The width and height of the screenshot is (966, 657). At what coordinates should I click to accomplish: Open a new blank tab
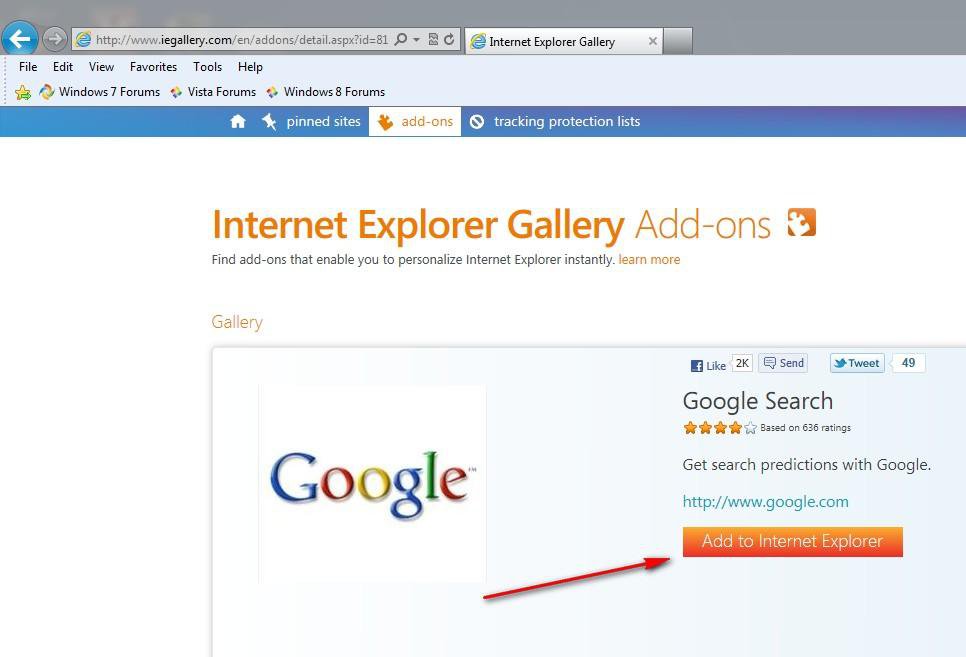678,41
